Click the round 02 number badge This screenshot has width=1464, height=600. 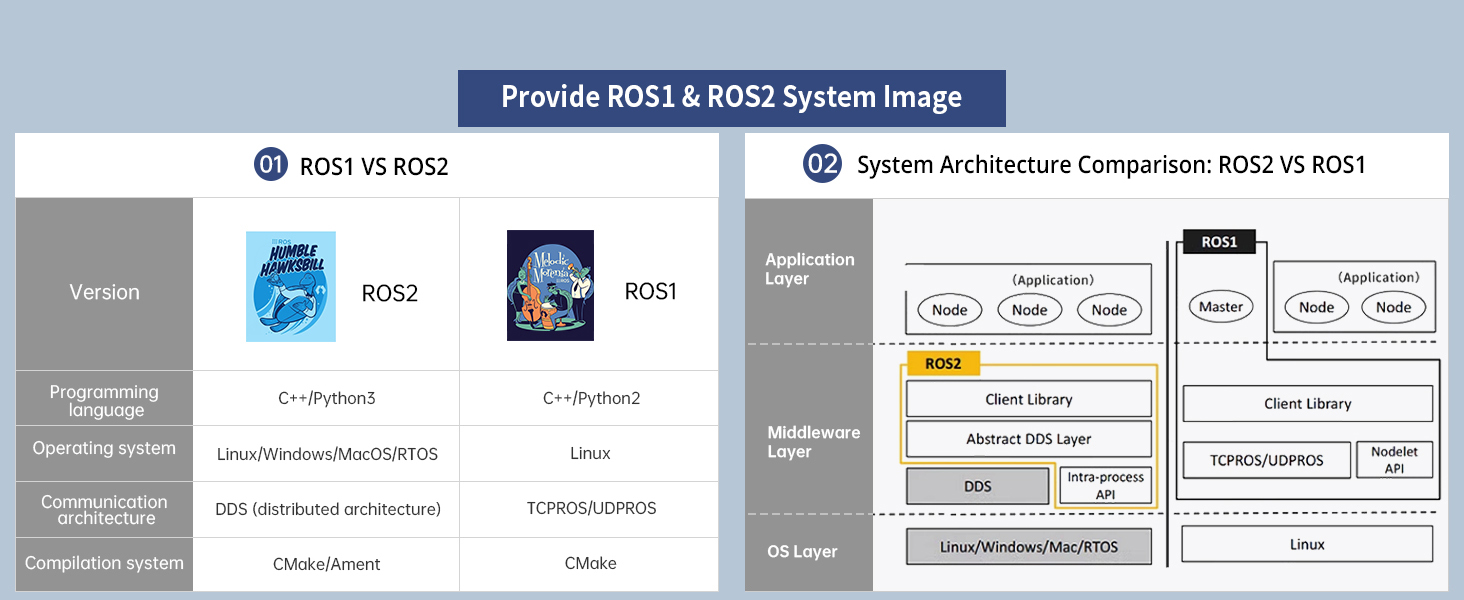[x=822, y=164]
